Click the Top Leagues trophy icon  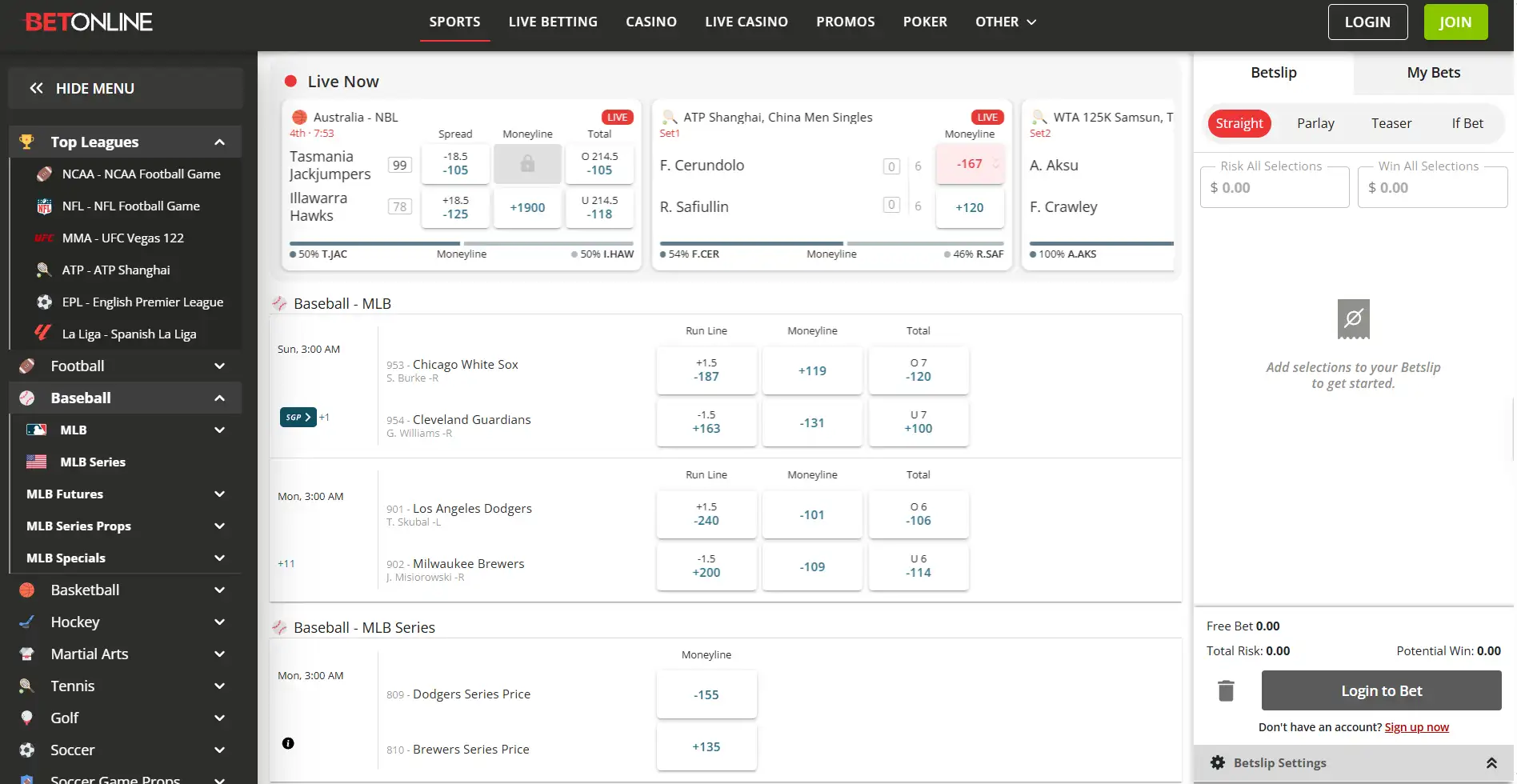(27, 142)
